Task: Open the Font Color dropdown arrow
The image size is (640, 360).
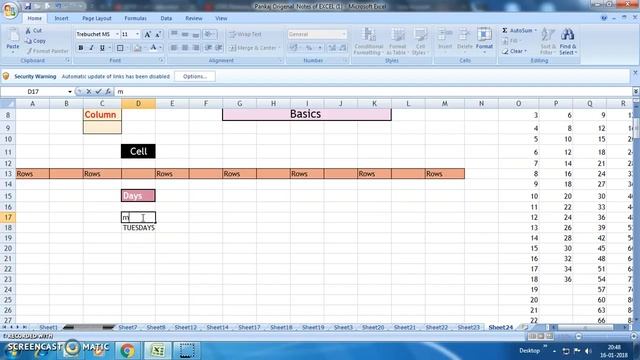Action: [x=161, y=48]
